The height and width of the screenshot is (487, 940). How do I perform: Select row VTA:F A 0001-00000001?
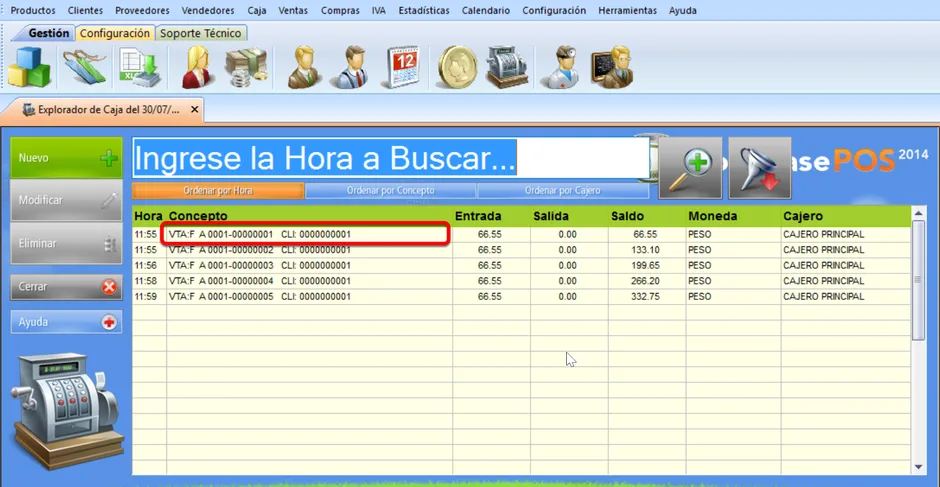(x=521, y=235)
